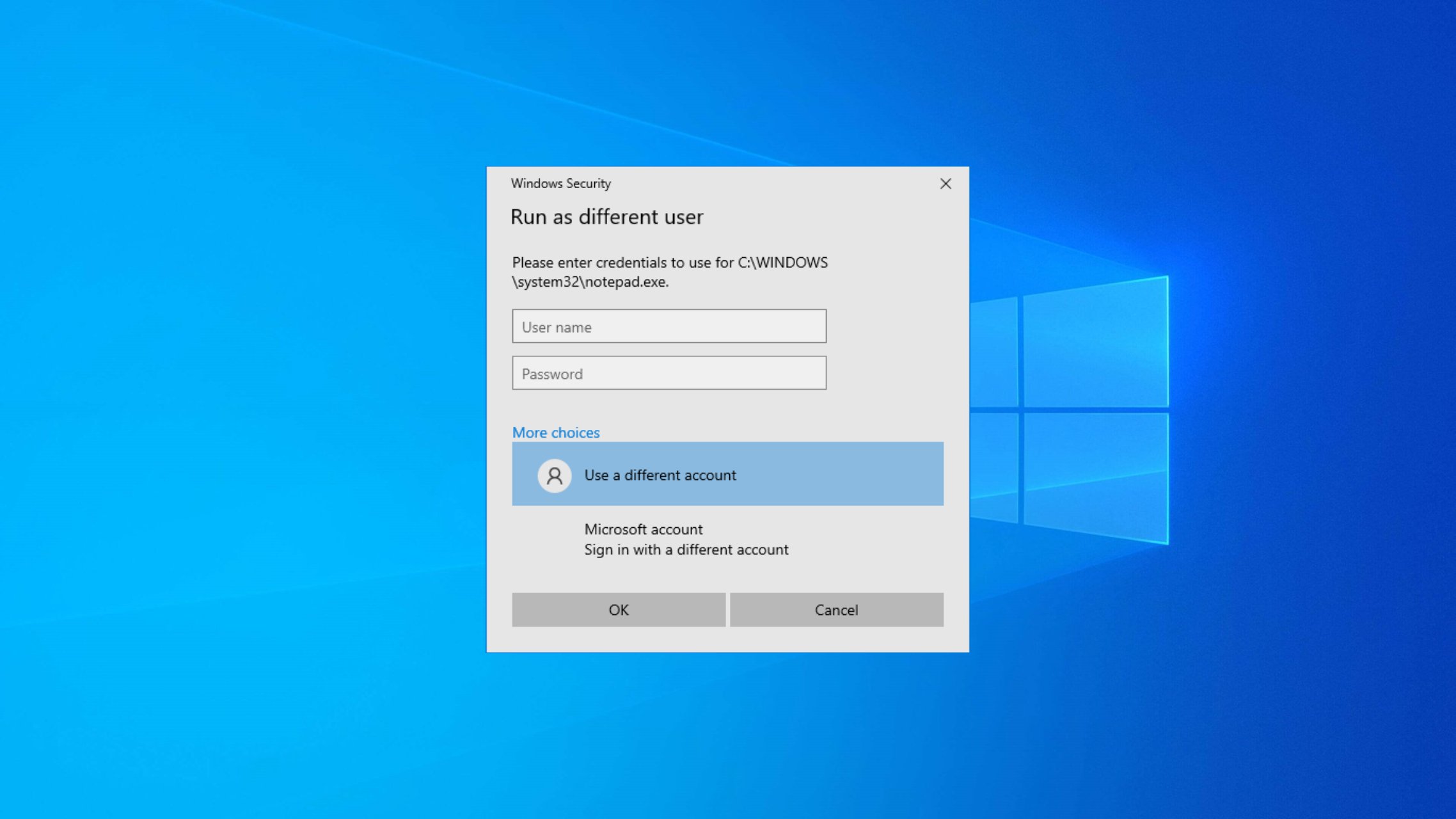Select Use a different account option

[x=727, y=474]
